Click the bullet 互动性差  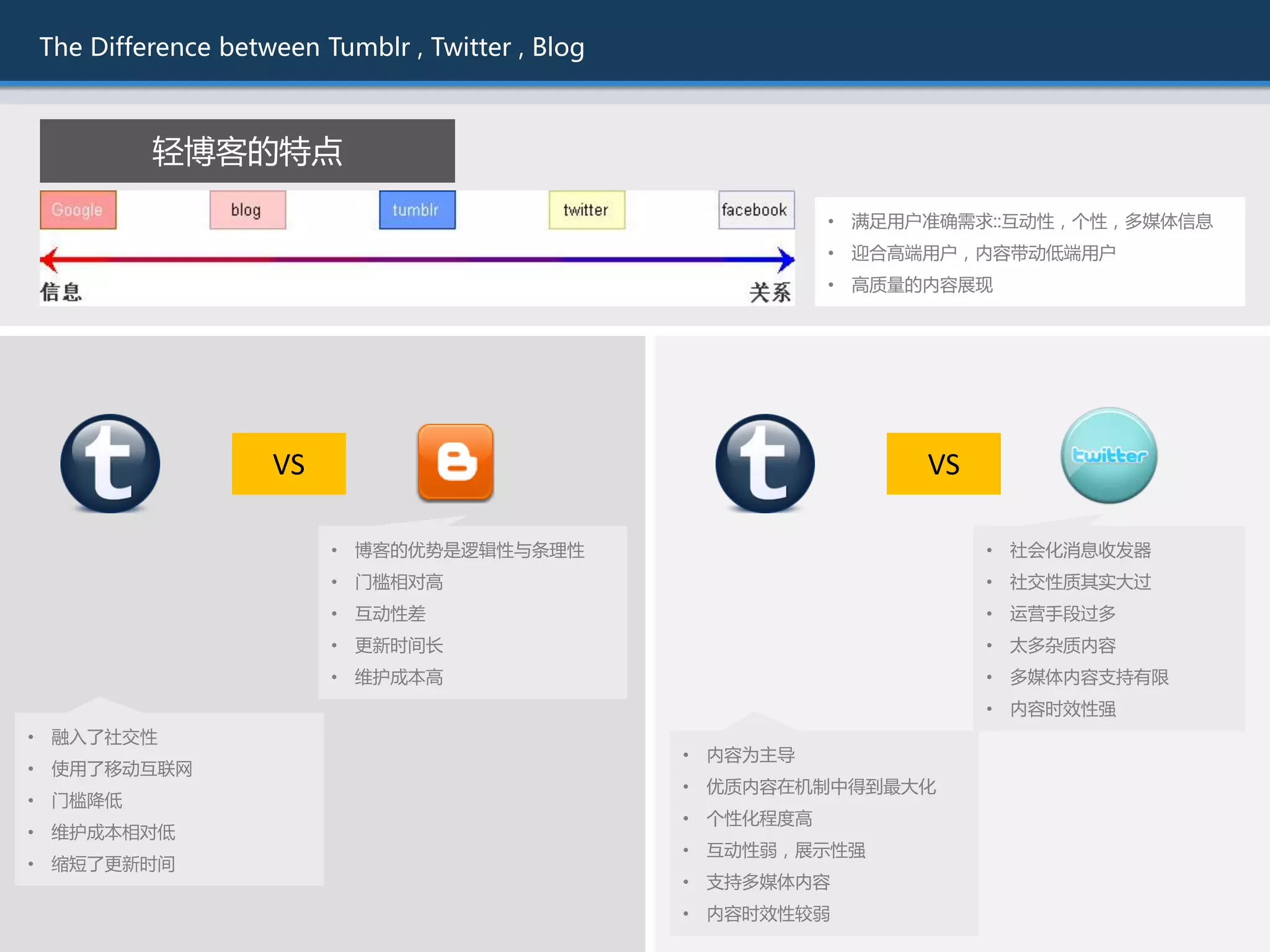tap(390, 614)
